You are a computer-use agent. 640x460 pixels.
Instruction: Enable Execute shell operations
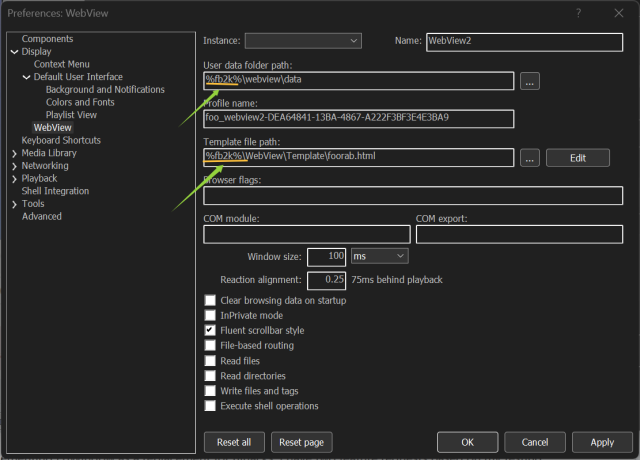[x=210, y=406]
